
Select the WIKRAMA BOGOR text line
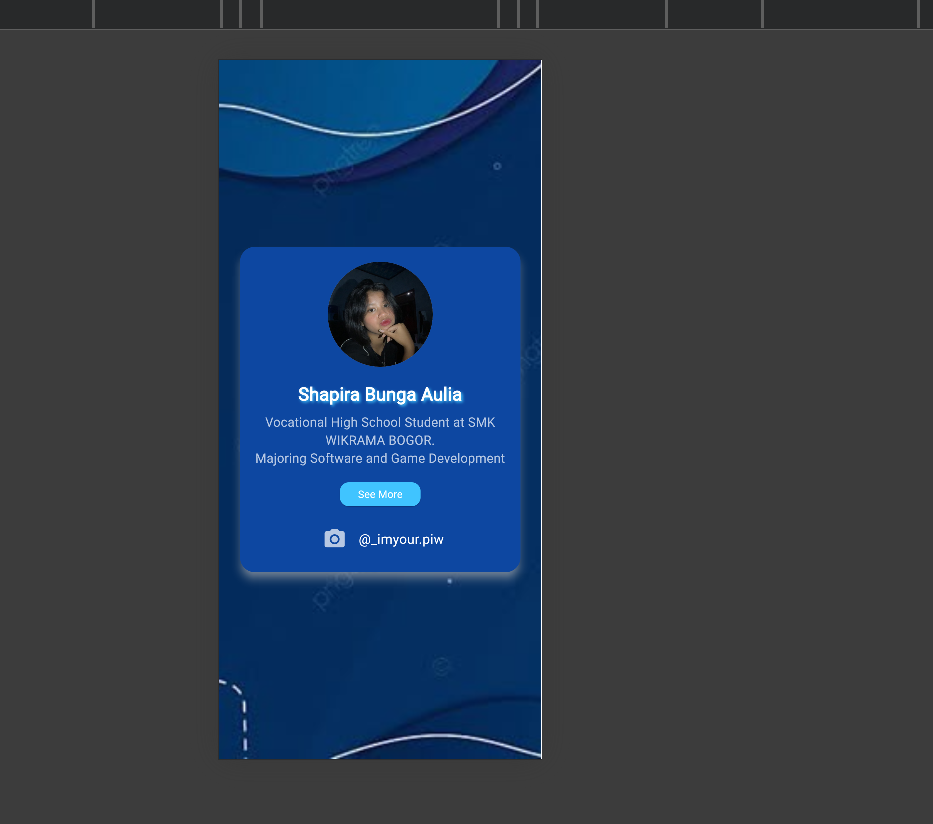pos(380,441)
